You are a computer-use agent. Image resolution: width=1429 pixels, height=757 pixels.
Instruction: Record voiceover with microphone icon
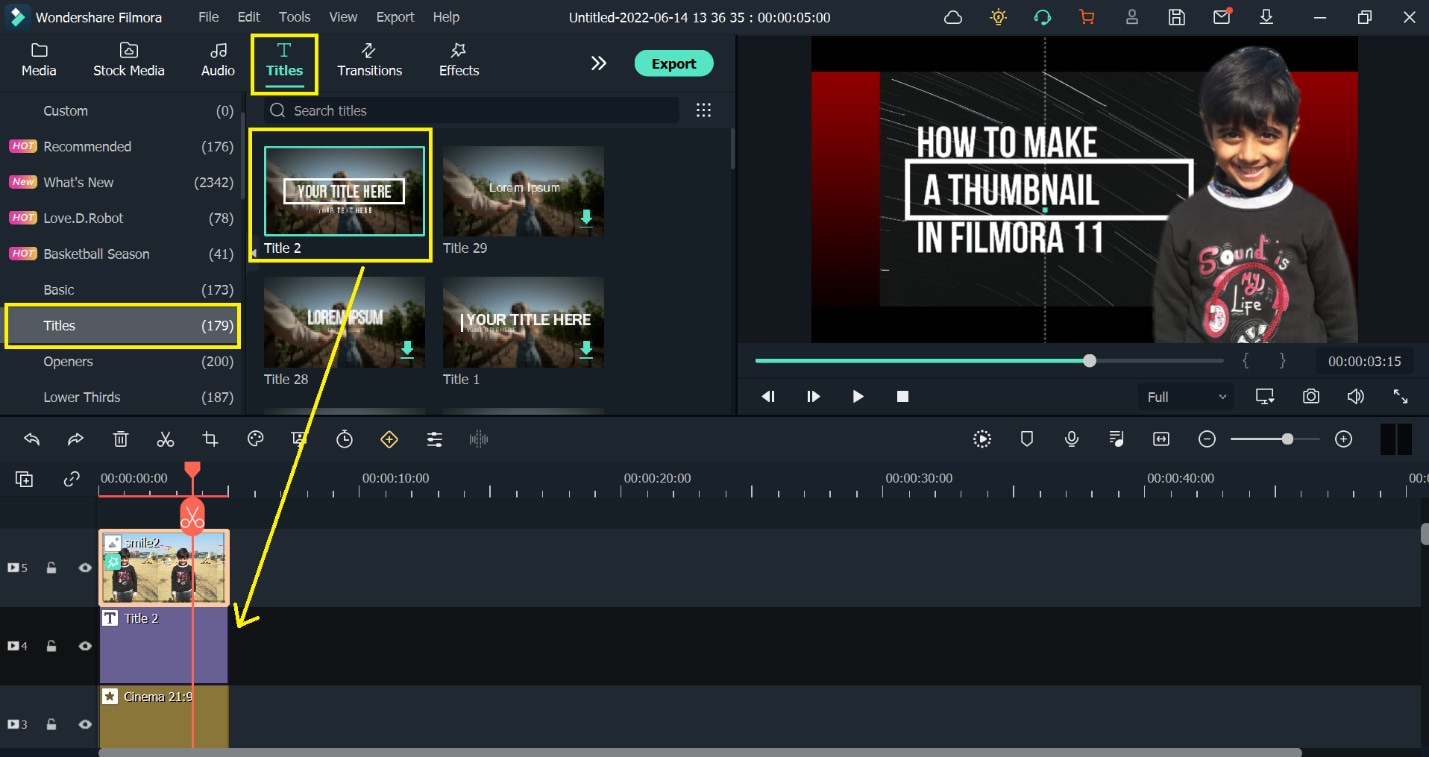click(x=1072, y=439)
